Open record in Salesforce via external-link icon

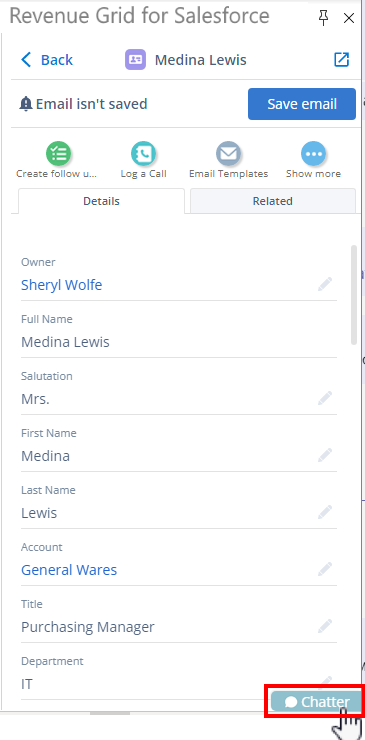click(x=341, y=60)
